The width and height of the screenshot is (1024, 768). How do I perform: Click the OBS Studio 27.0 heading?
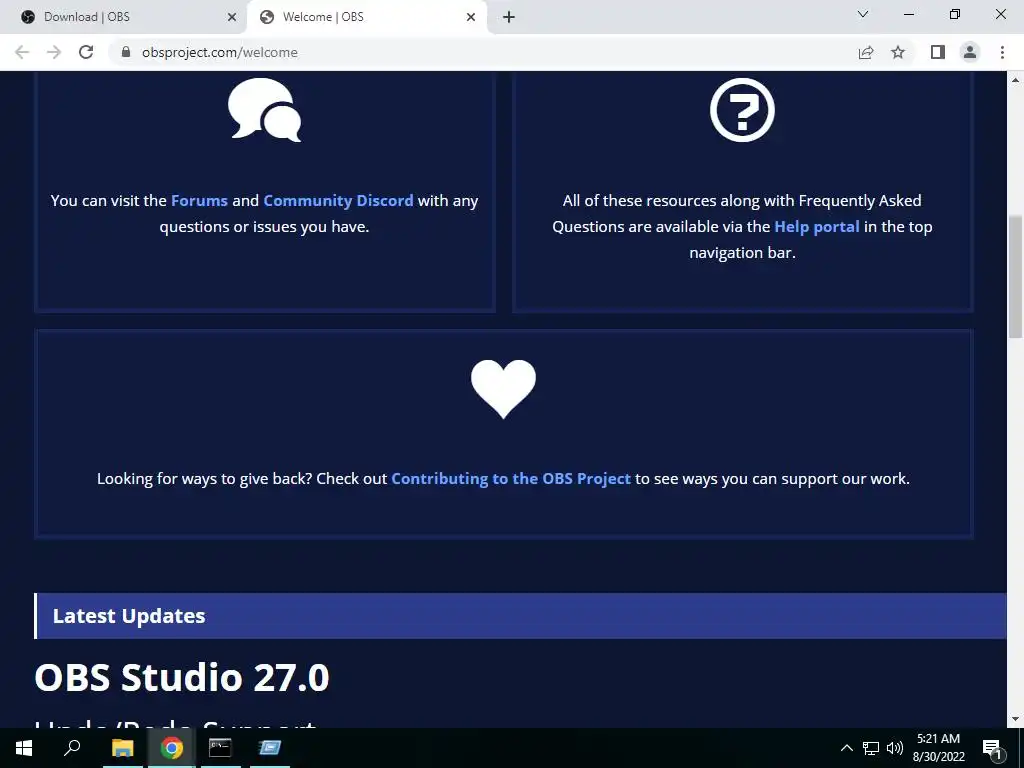pyautogui.click(x=182, y=677)
